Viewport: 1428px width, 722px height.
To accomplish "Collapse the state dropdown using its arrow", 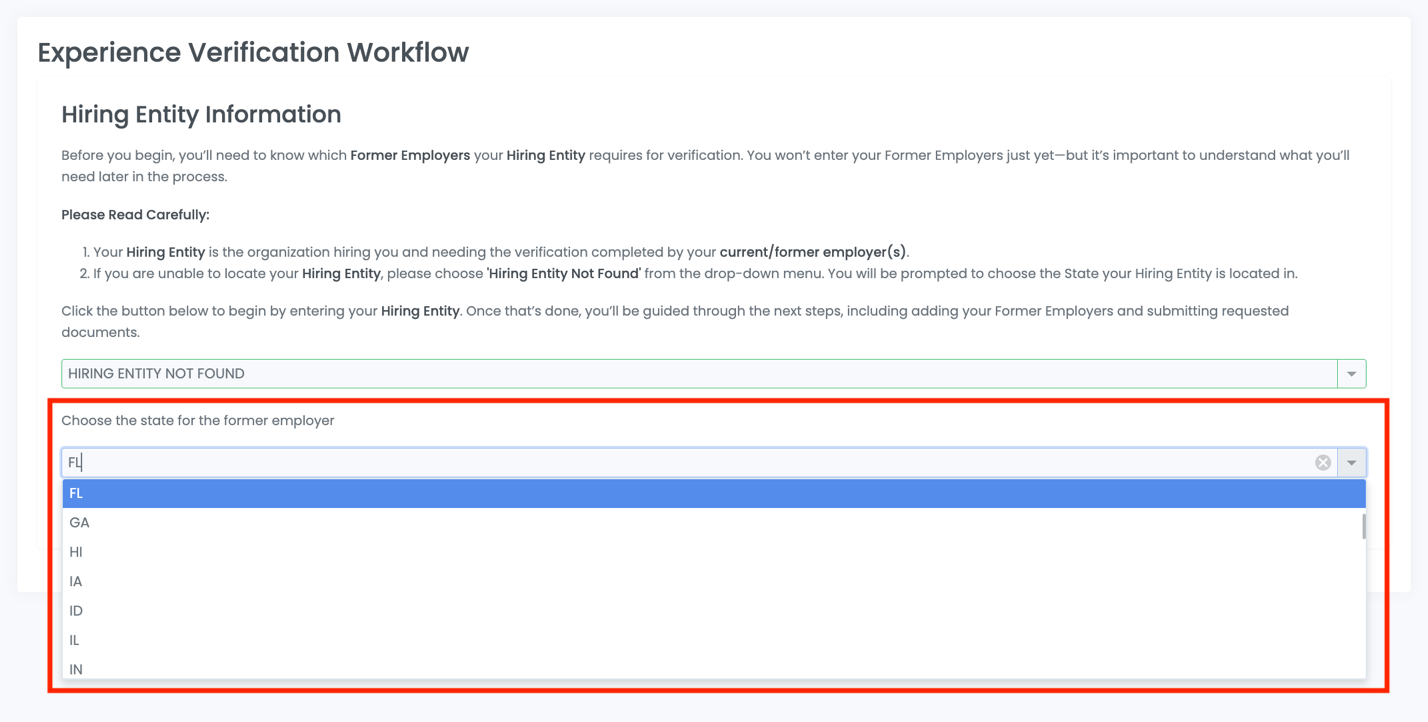I will [x=1351, y=462].
